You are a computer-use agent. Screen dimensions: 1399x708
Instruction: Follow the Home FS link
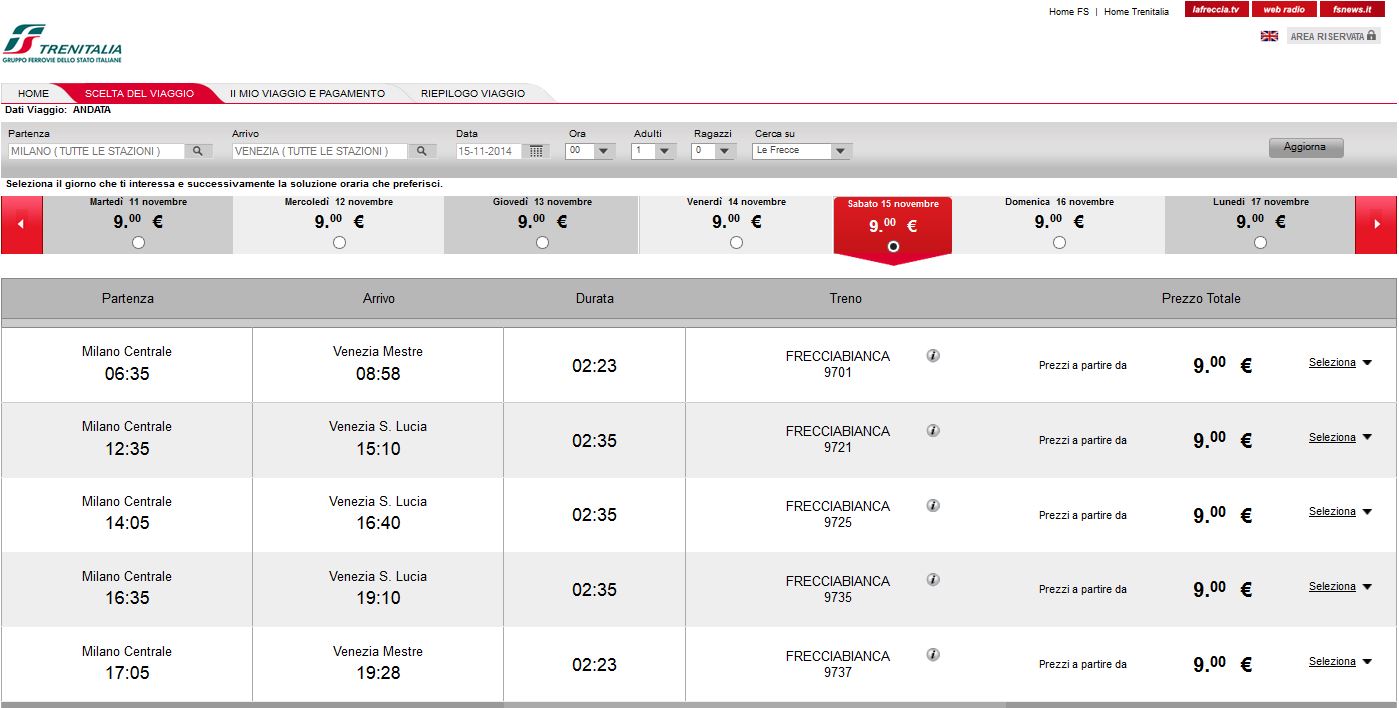coord(1069,12)
